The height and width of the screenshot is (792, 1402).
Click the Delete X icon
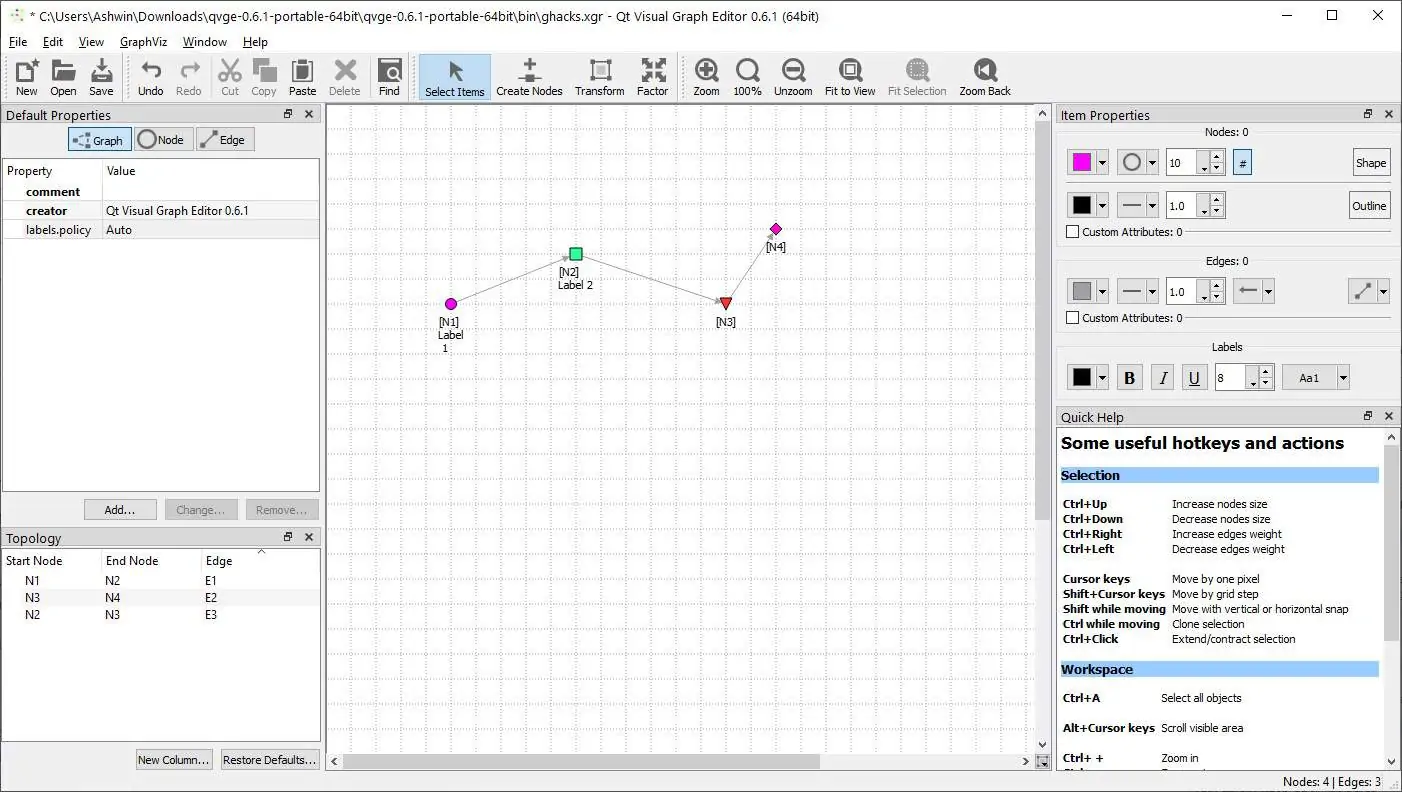click(344, 77)
